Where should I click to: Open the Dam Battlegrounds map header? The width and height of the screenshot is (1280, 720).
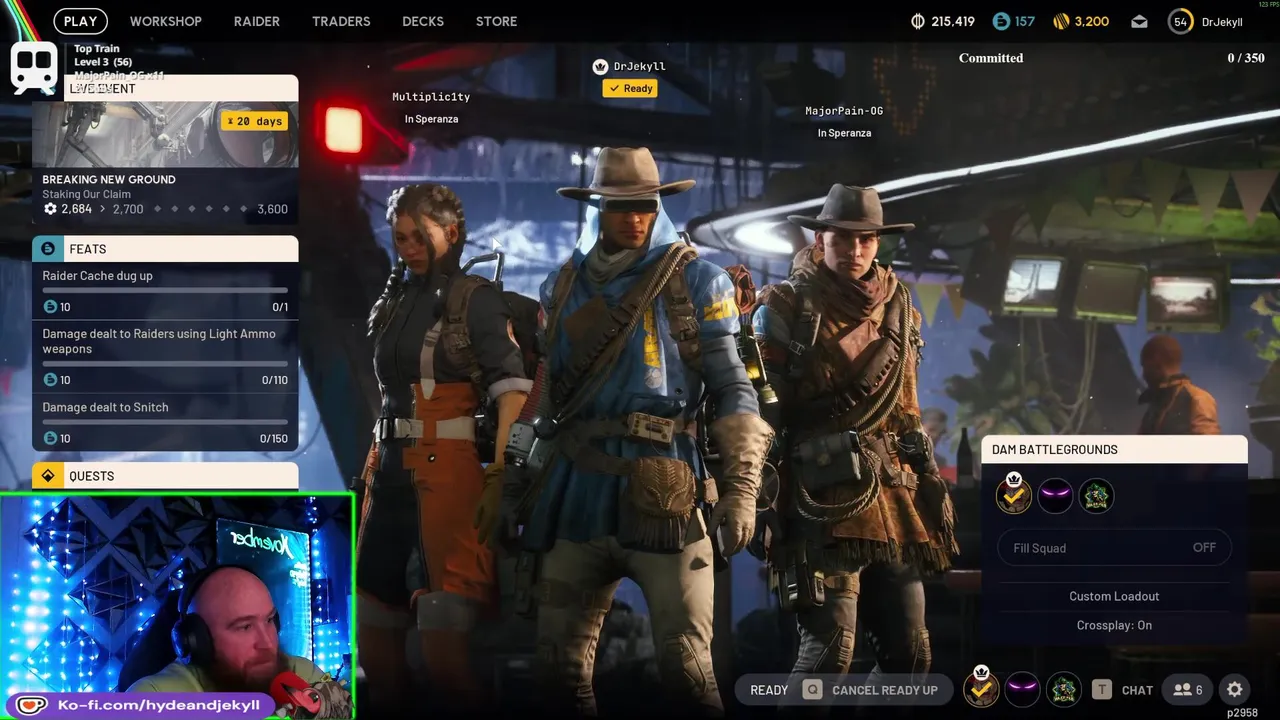pos(1114,450)
